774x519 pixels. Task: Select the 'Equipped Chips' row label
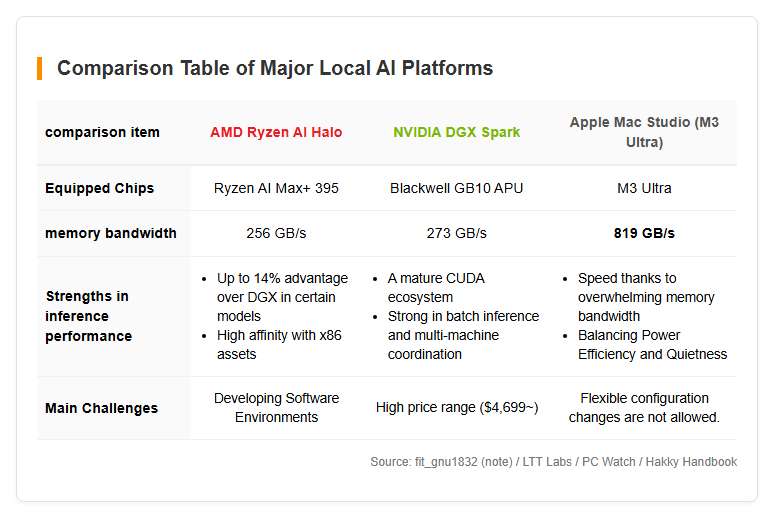point(99,188)
